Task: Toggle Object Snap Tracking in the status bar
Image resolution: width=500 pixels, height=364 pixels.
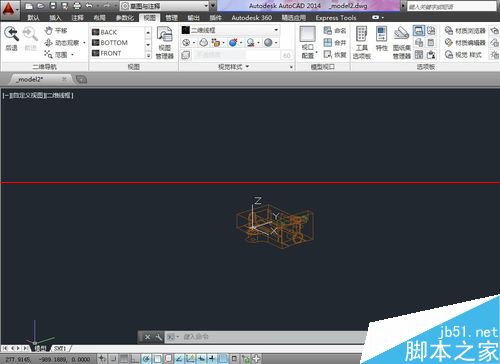Action: 179,359
